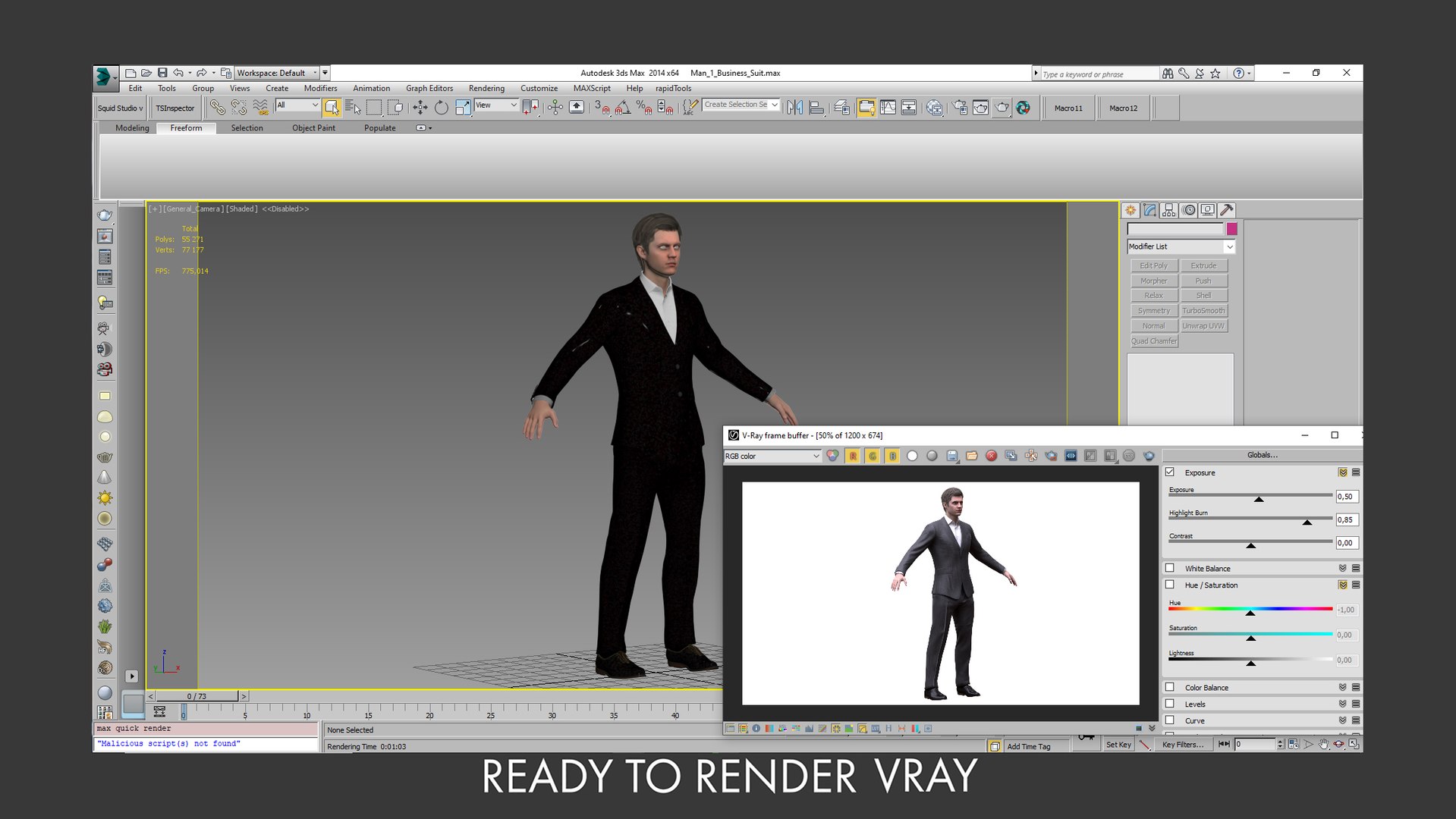The height and width of the screenshot is (819, 1456).
Task: Click the pink object color swatch
Action: [1231, 229]
